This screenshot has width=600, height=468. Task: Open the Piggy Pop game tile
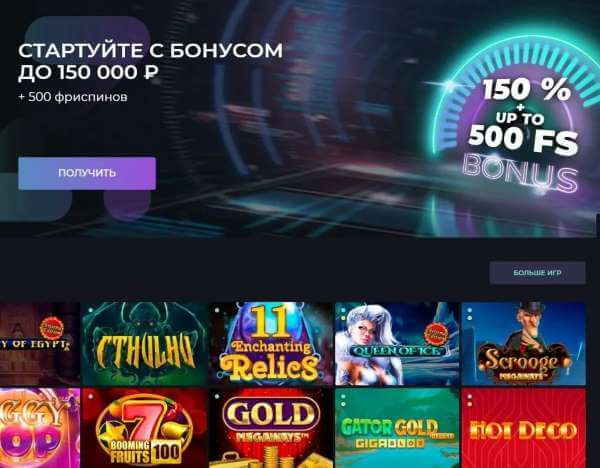(x=39, y=428)
